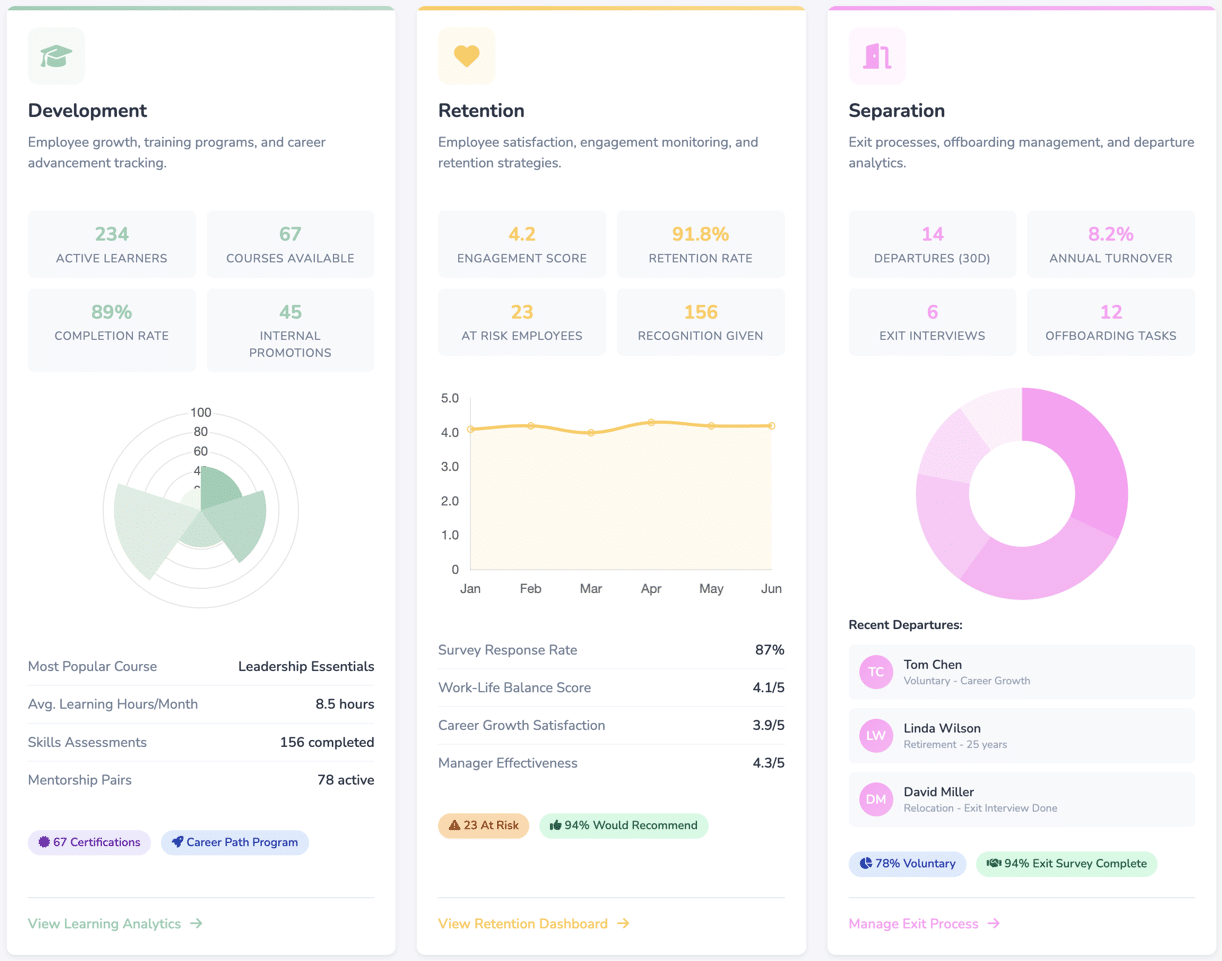The height and width of the screenshot is (961, 1222).
Task: Click the thumbs-up on 94% Would Recommend
Action: [x=556, y=825]
